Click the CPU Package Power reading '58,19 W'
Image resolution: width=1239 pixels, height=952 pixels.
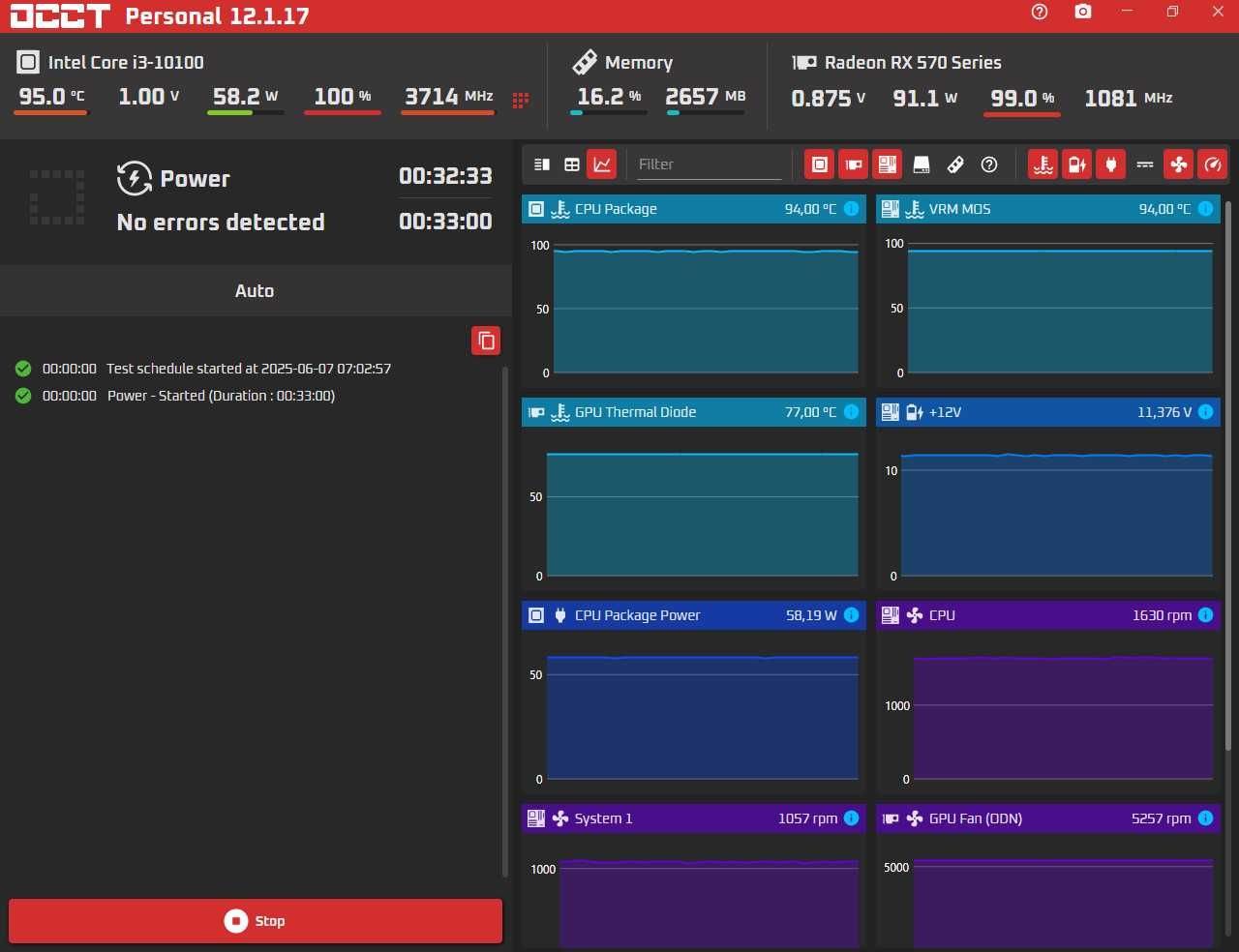pos(811,615)
